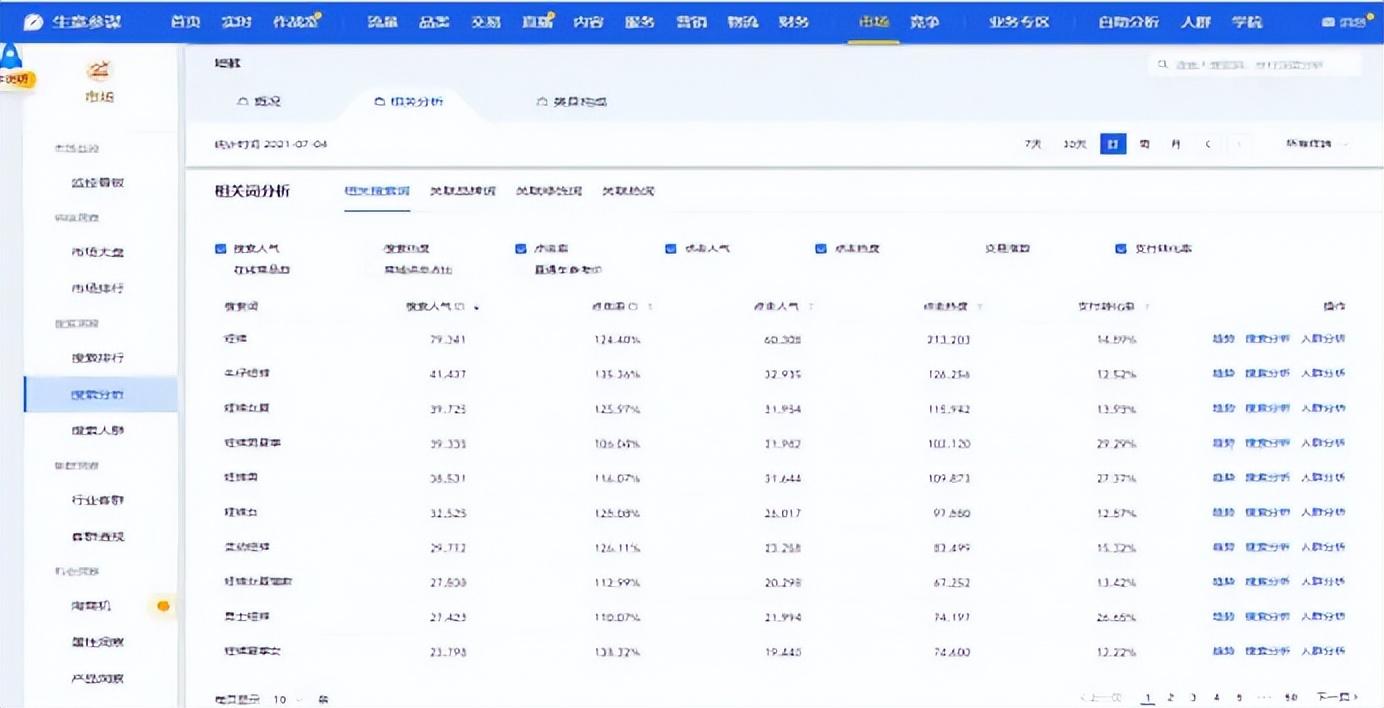Open the 竞争 top navigation item

tap(925, 22)
